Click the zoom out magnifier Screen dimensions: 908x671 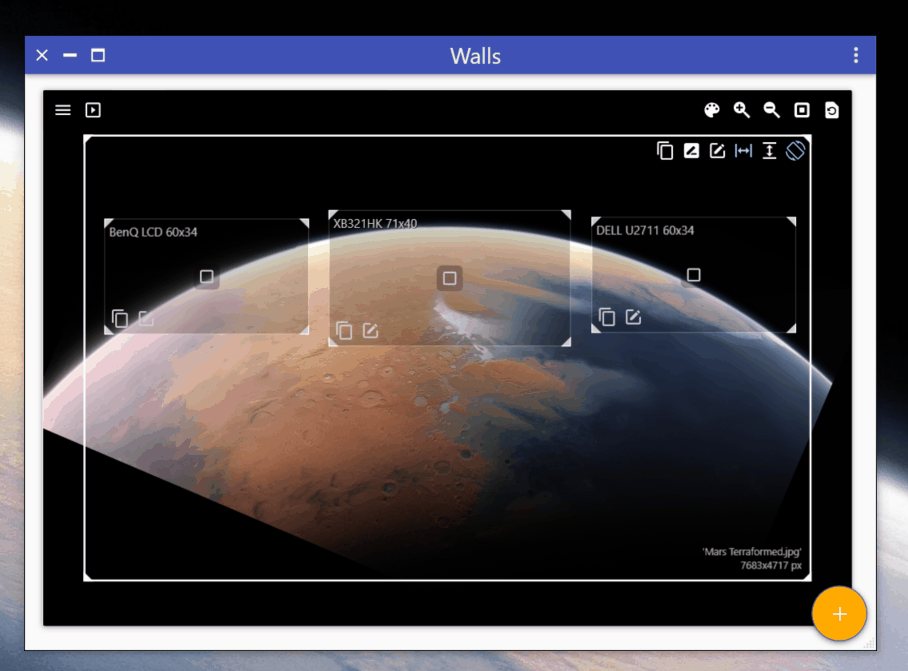click(771, 110)
